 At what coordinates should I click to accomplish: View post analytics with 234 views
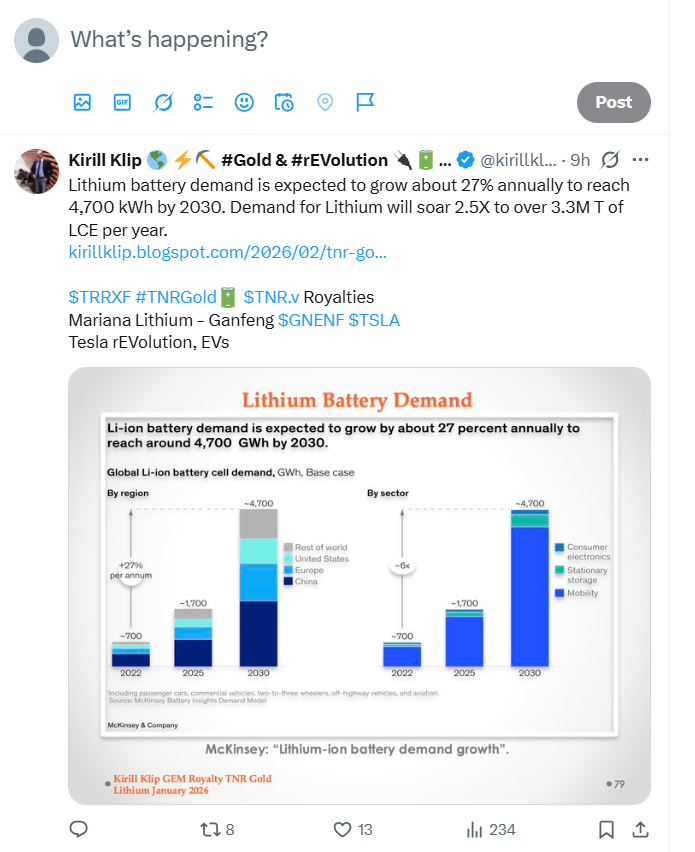[489, 829]
